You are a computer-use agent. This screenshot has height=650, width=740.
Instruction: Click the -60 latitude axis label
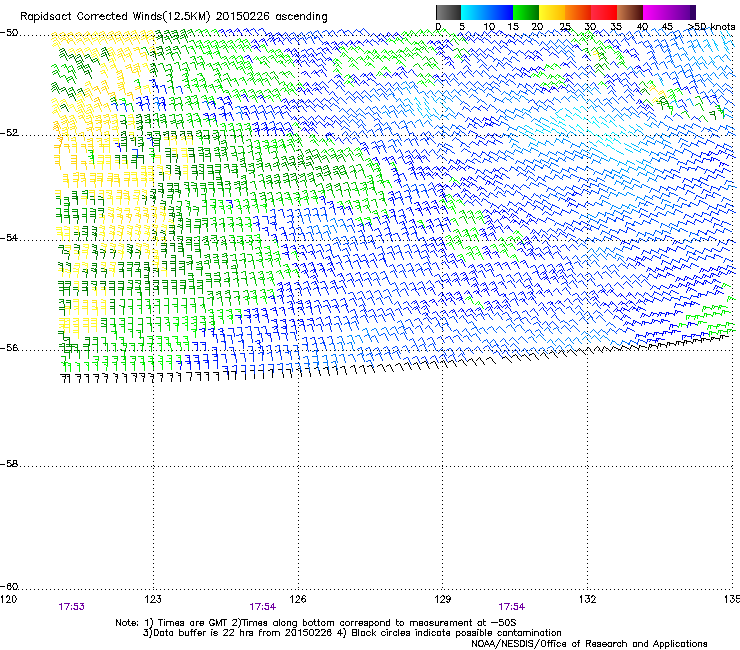coord(9,587)
